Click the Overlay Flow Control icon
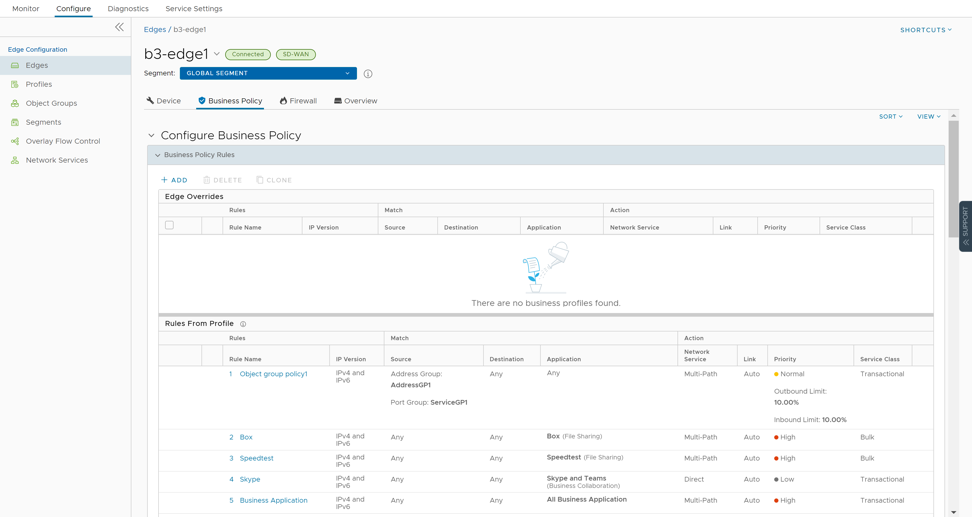Screen dimensions: 972x517 point(15,142)
